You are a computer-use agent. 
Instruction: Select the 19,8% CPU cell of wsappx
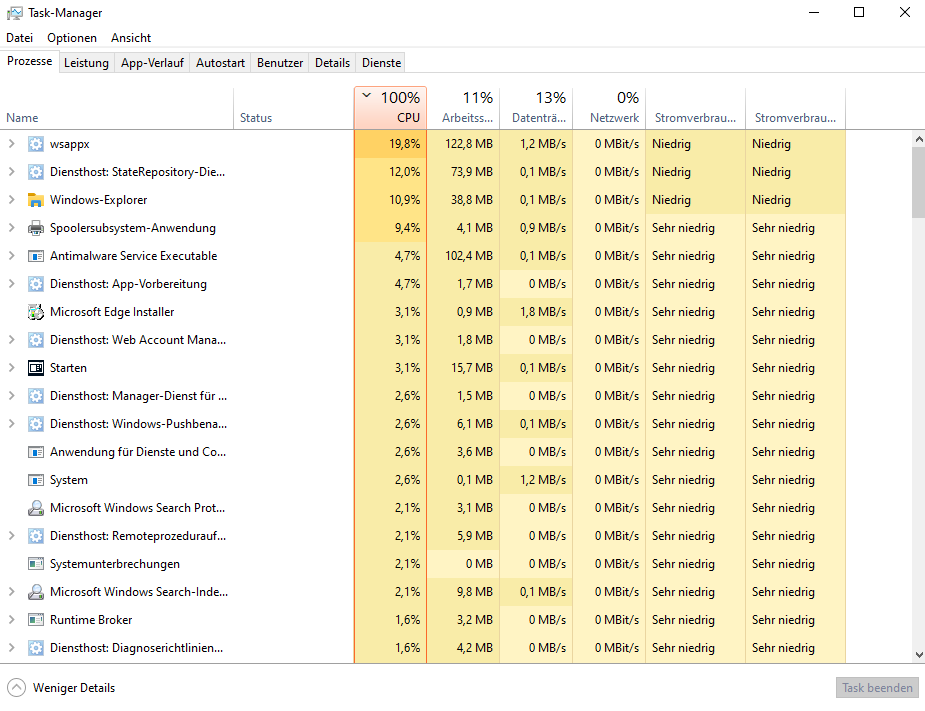pyautogui.click(x=391, y=144)
